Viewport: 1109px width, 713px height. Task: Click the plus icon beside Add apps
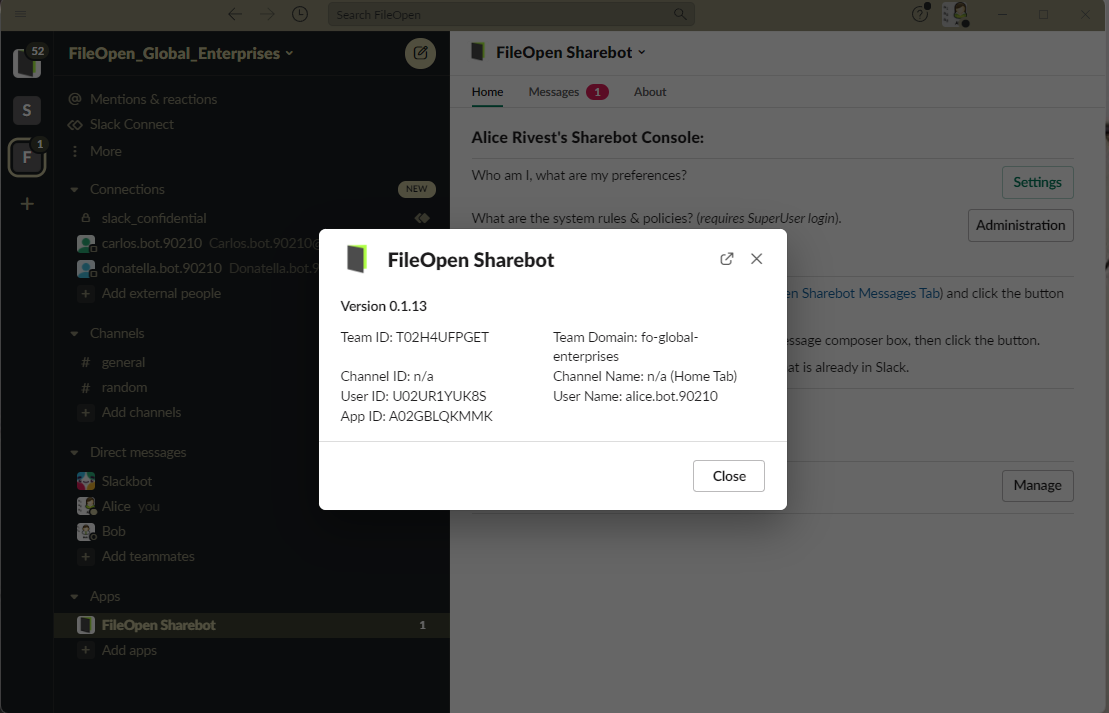click(x=86, y=651)
